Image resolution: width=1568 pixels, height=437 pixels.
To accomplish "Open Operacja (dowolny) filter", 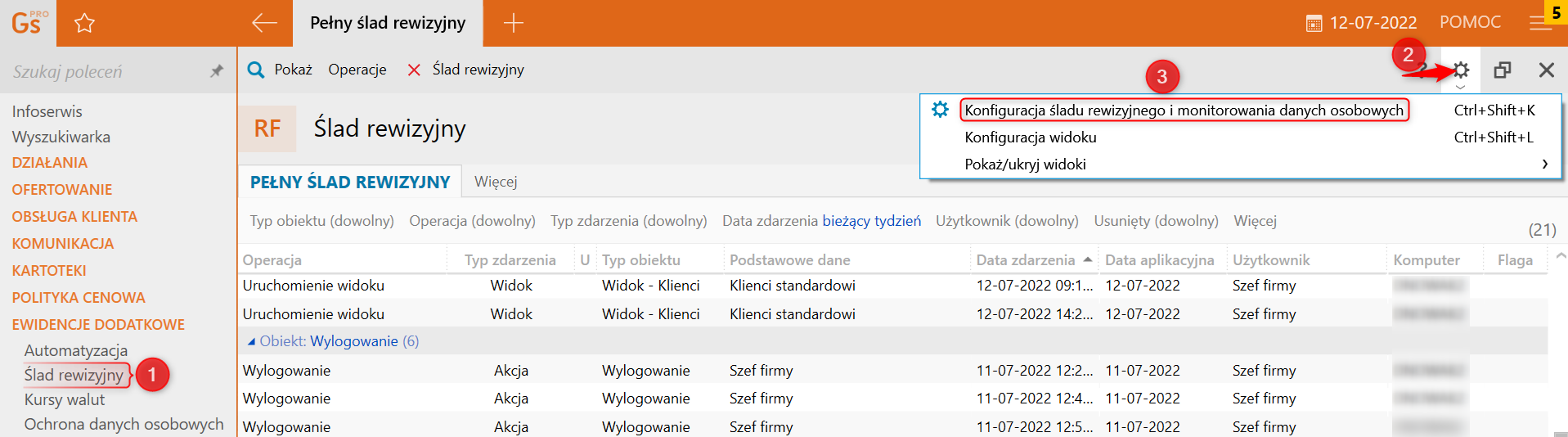I will pyautogui.click(x=472, y=221).
